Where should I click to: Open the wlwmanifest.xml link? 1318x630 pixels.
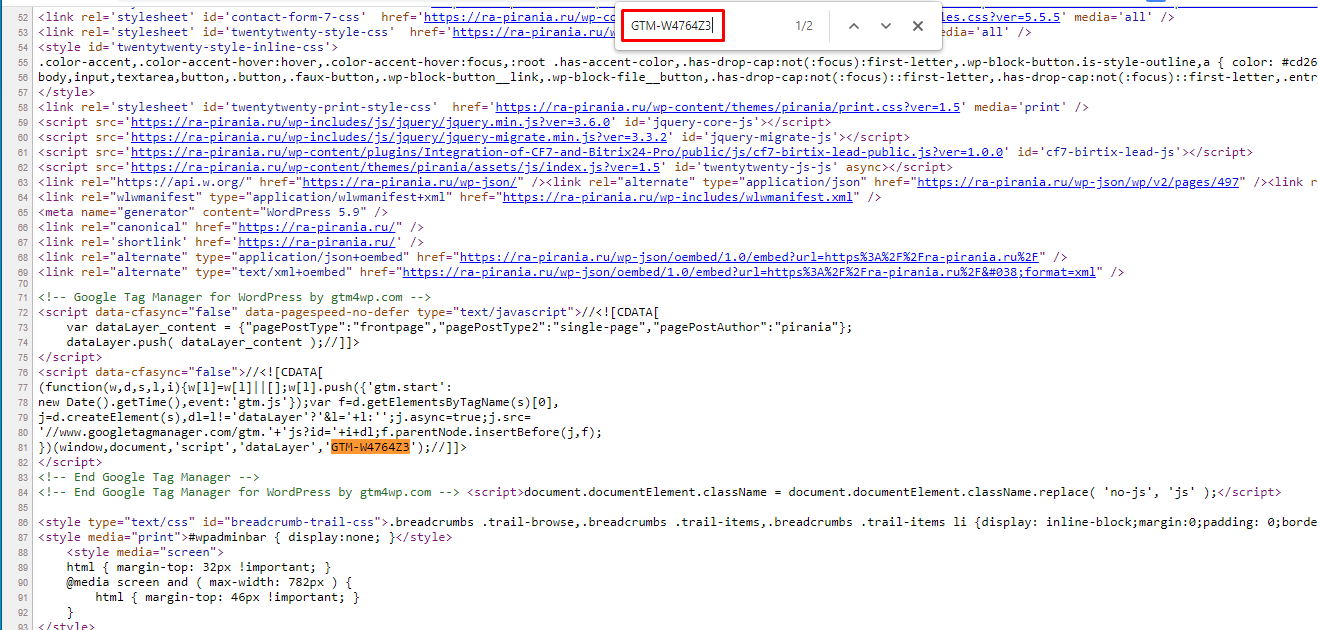[677, 197]
